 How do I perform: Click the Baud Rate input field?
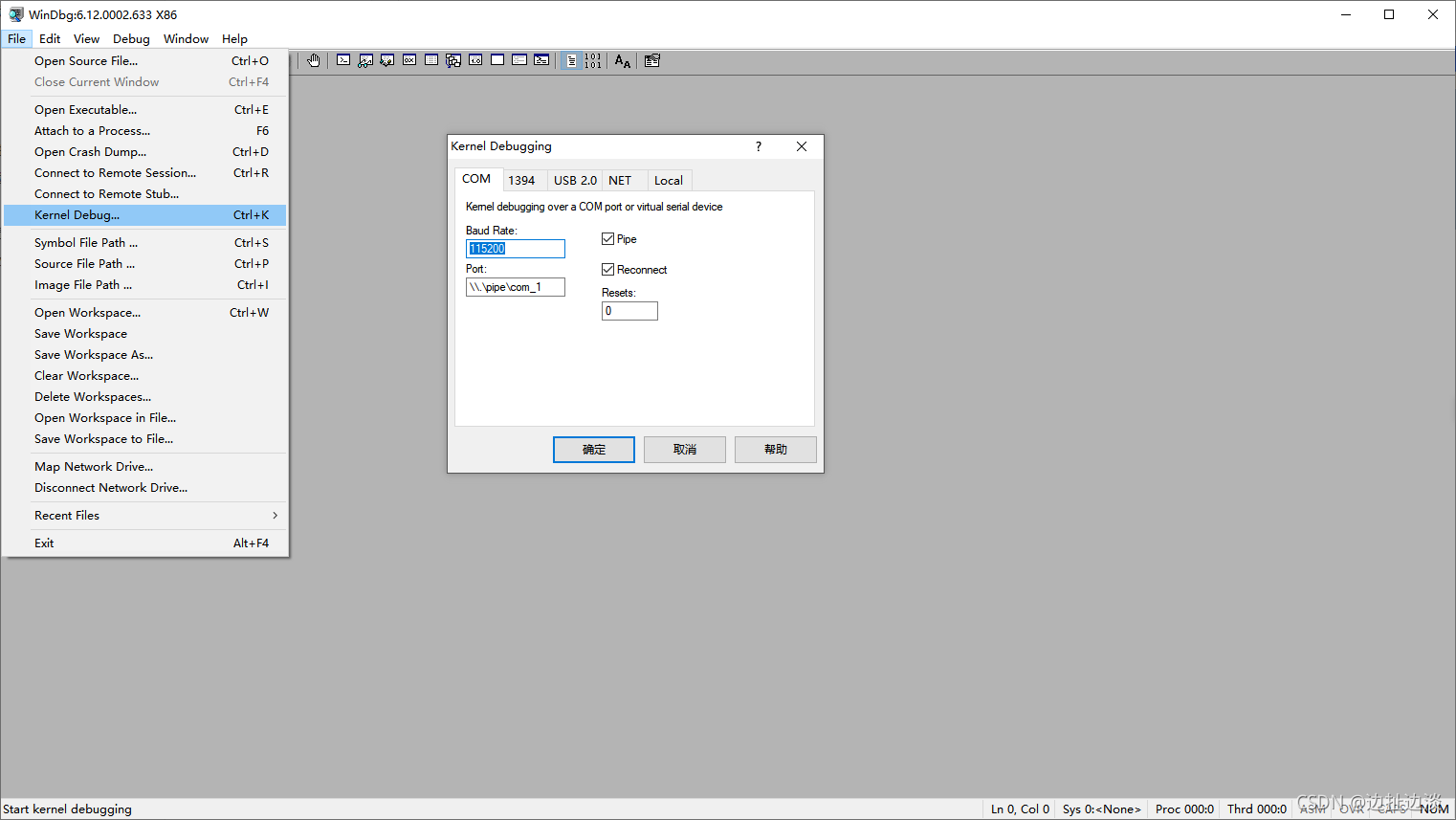click(516, 249)
